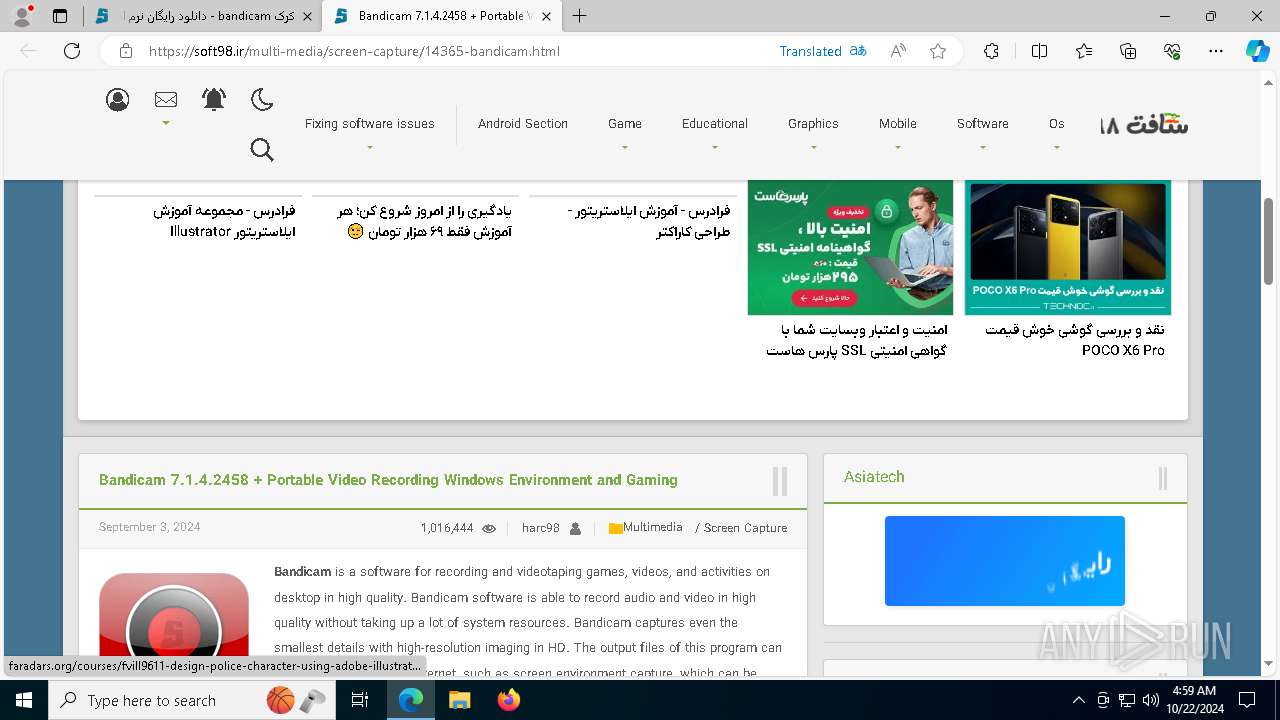Expand dropdown arrow under envelope icon
This screenshot has width=1280, height=720.
(166, 123)
